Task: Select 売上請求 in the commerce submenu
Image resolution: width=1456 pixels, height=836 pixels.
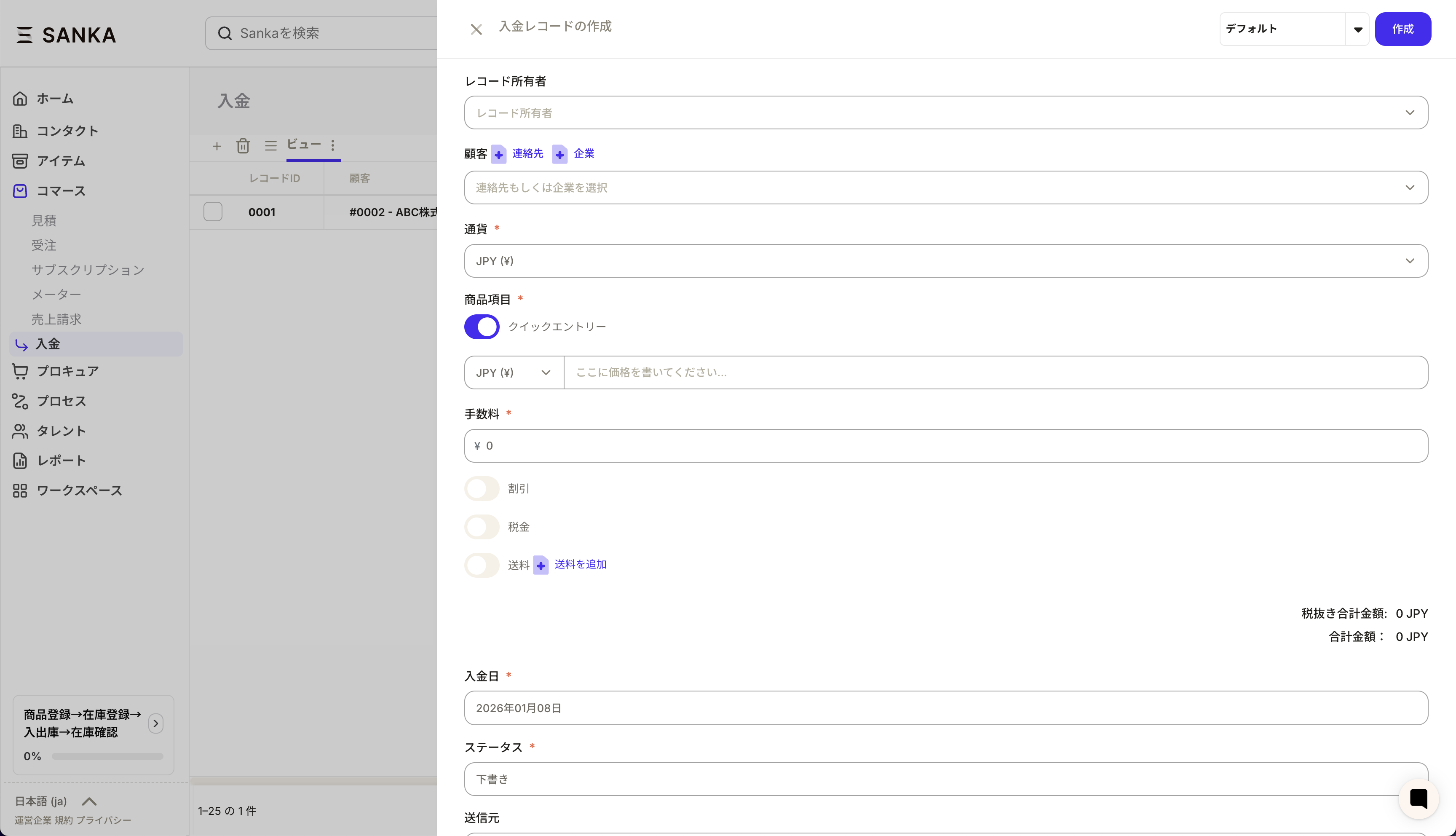Action: click(56, 319)
